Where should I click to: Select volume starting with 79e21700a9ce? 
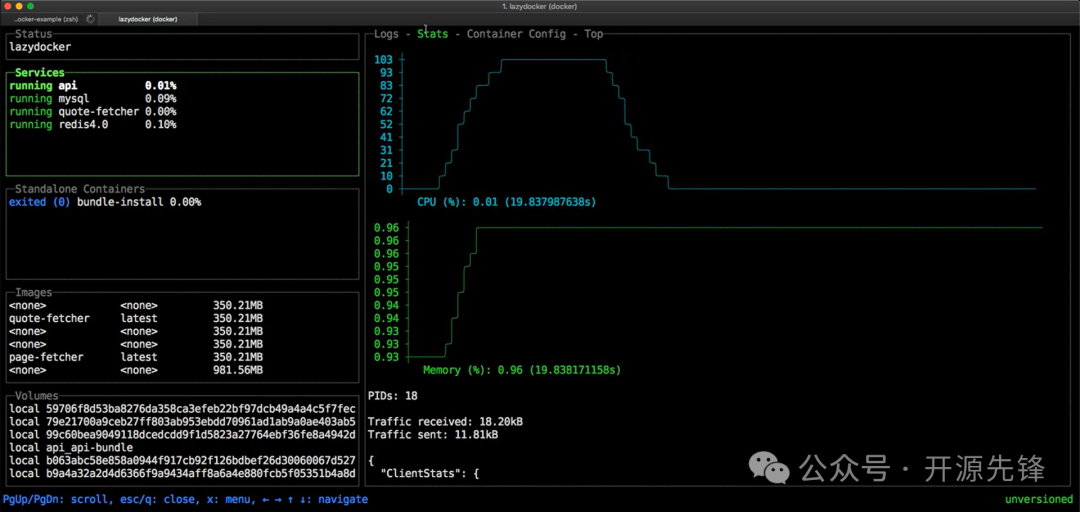[x=183, y=422]
